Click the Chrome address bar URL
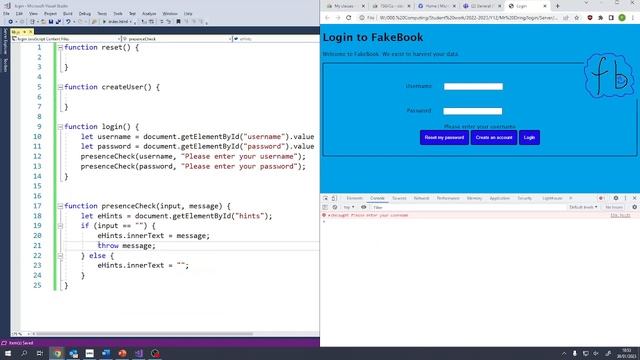This screenshot has width=640, height=360. 468,18
